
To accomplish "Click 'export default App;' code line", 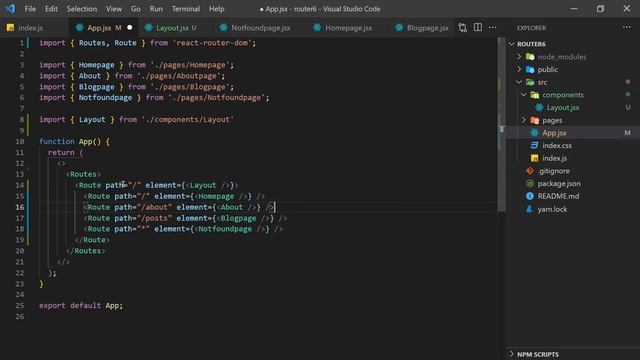I will tap(81, 305).
